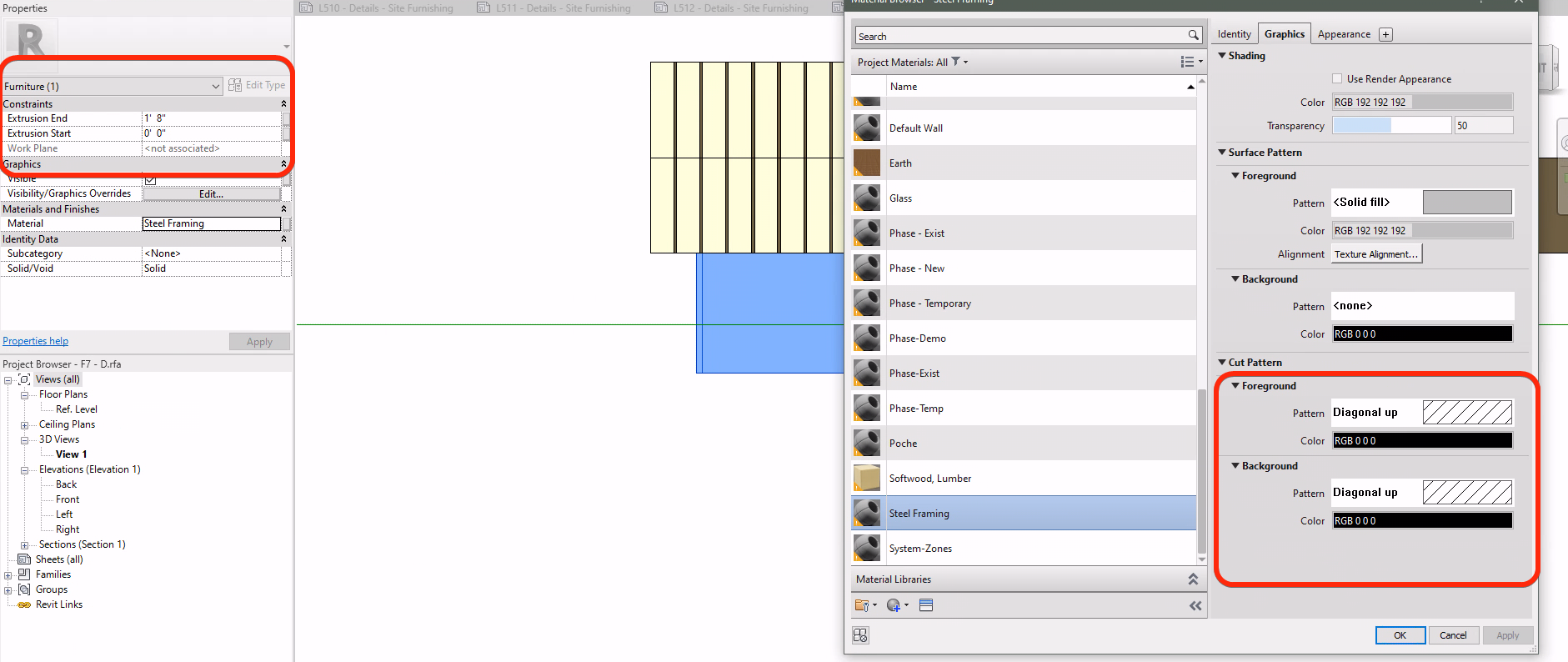The width and height of the screenshot is (1568, 662).
Task: Click the Shading Color RGB 192 swatch
Action: [1422, 102]
